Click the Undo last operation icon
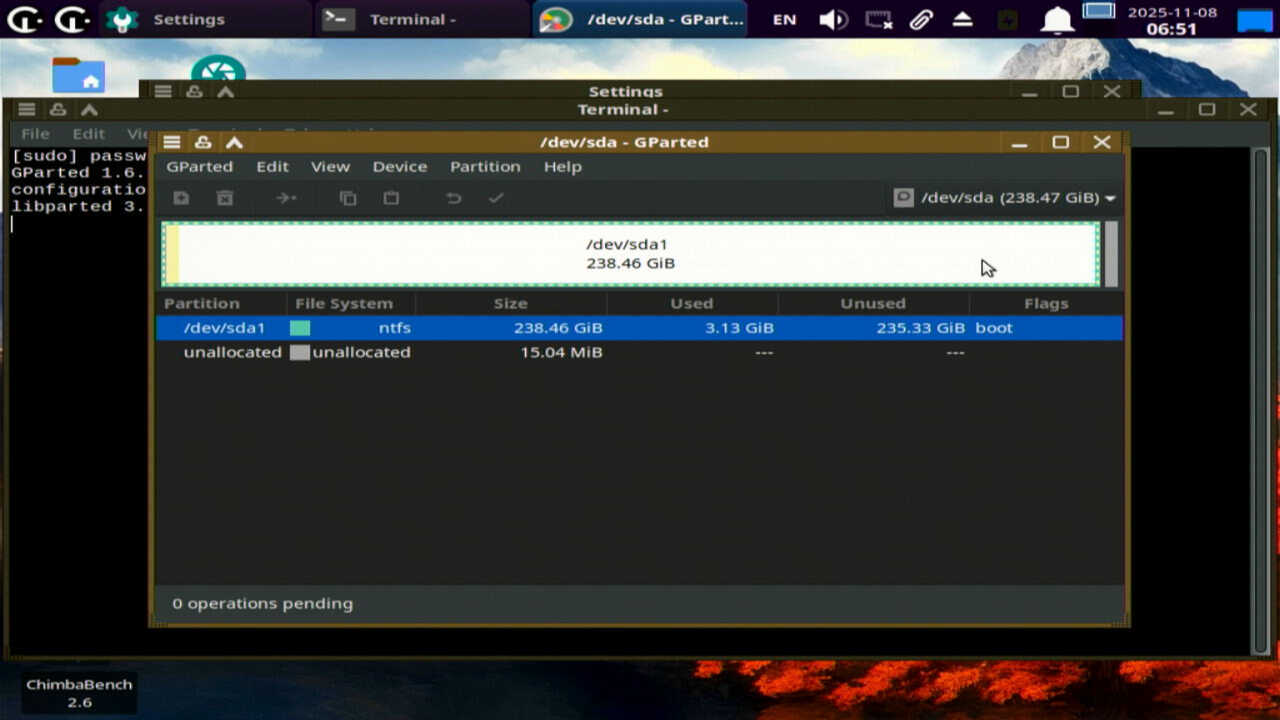Screen dimensions: 1280x720 [x=454, y=198]
